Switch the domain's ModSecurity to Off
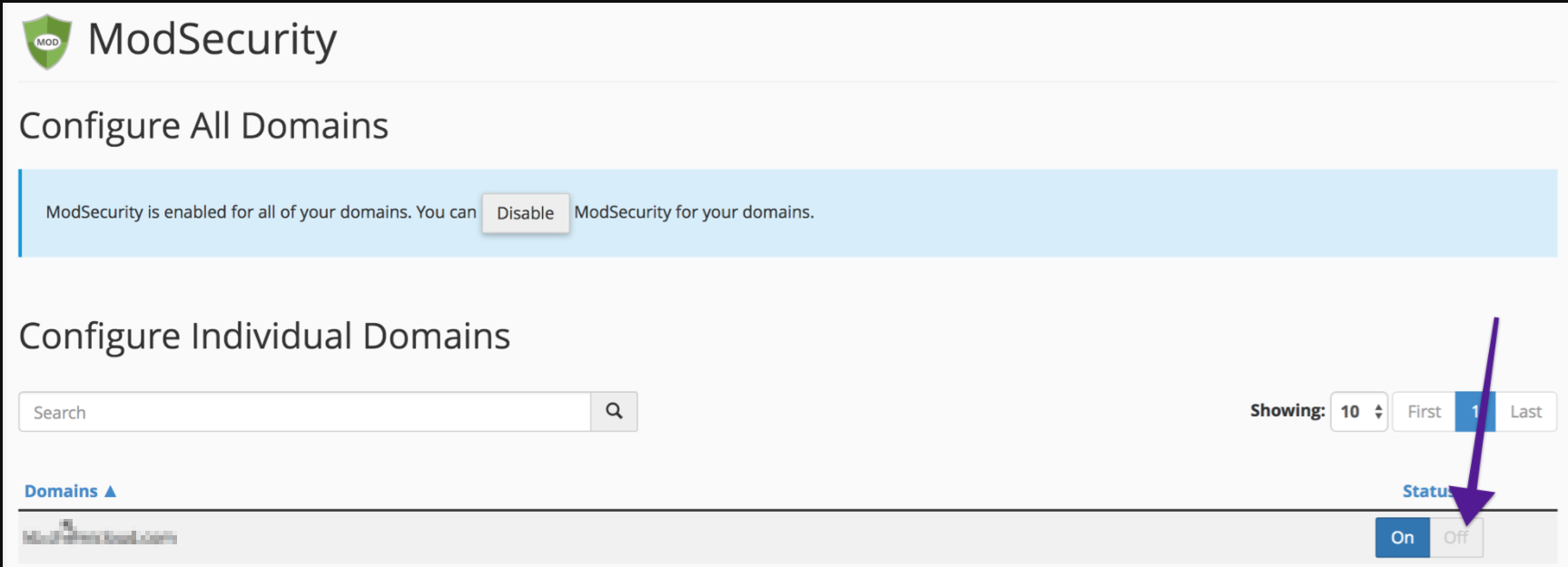This screenshot has width=1568, height=567. click(x=1456, y=537)
